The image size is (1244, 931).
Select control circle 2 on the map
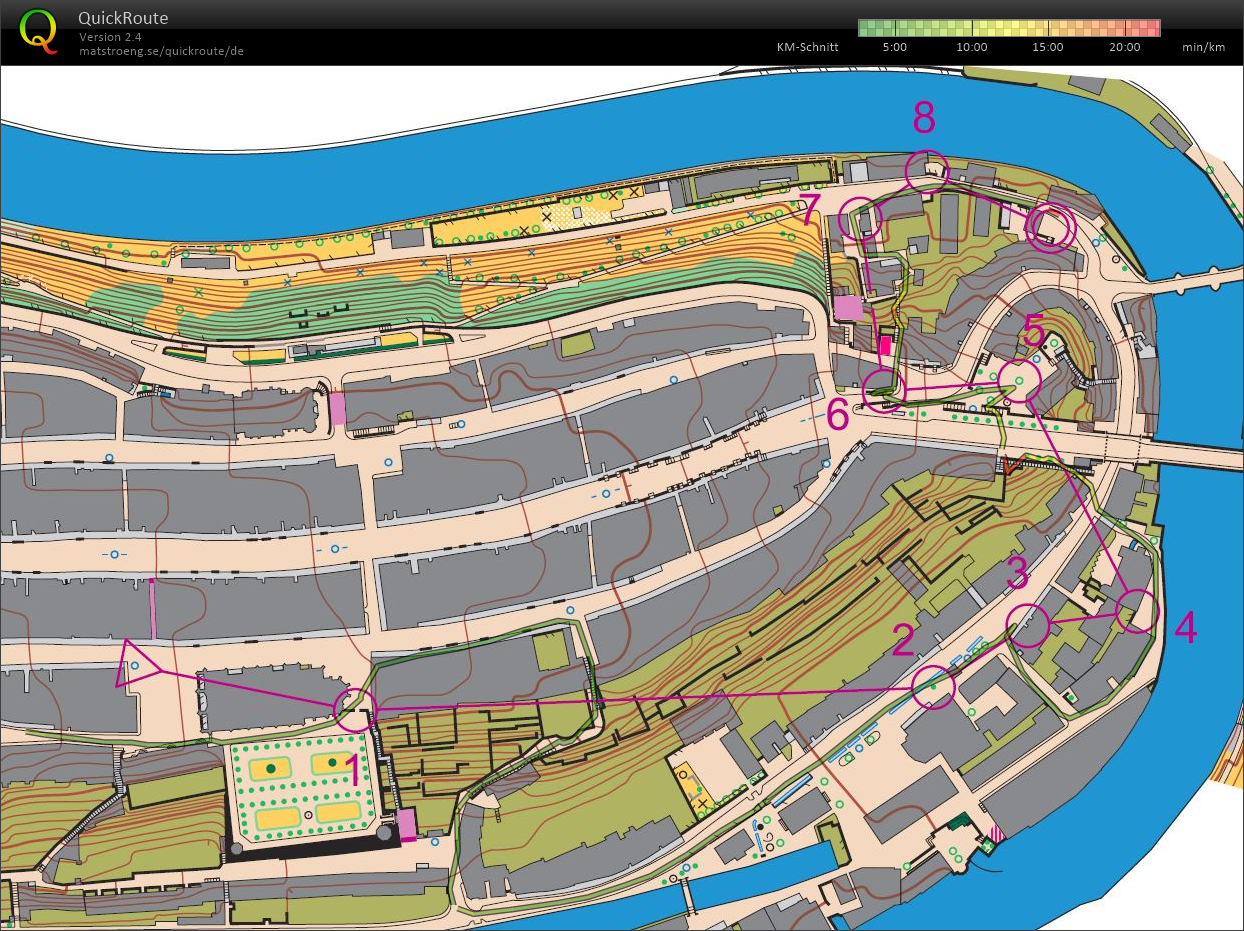coord(934,688)
